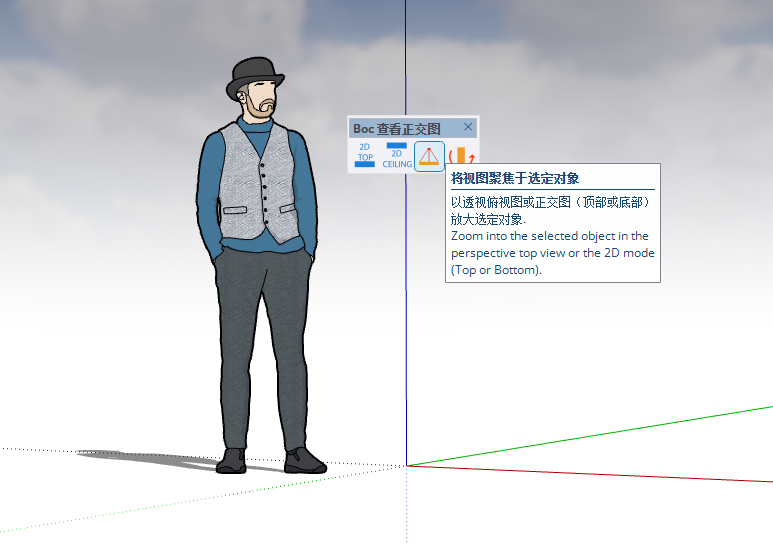Select the gray vest on the figure
This screenshot has width=773, height=544.
(259, 182)
